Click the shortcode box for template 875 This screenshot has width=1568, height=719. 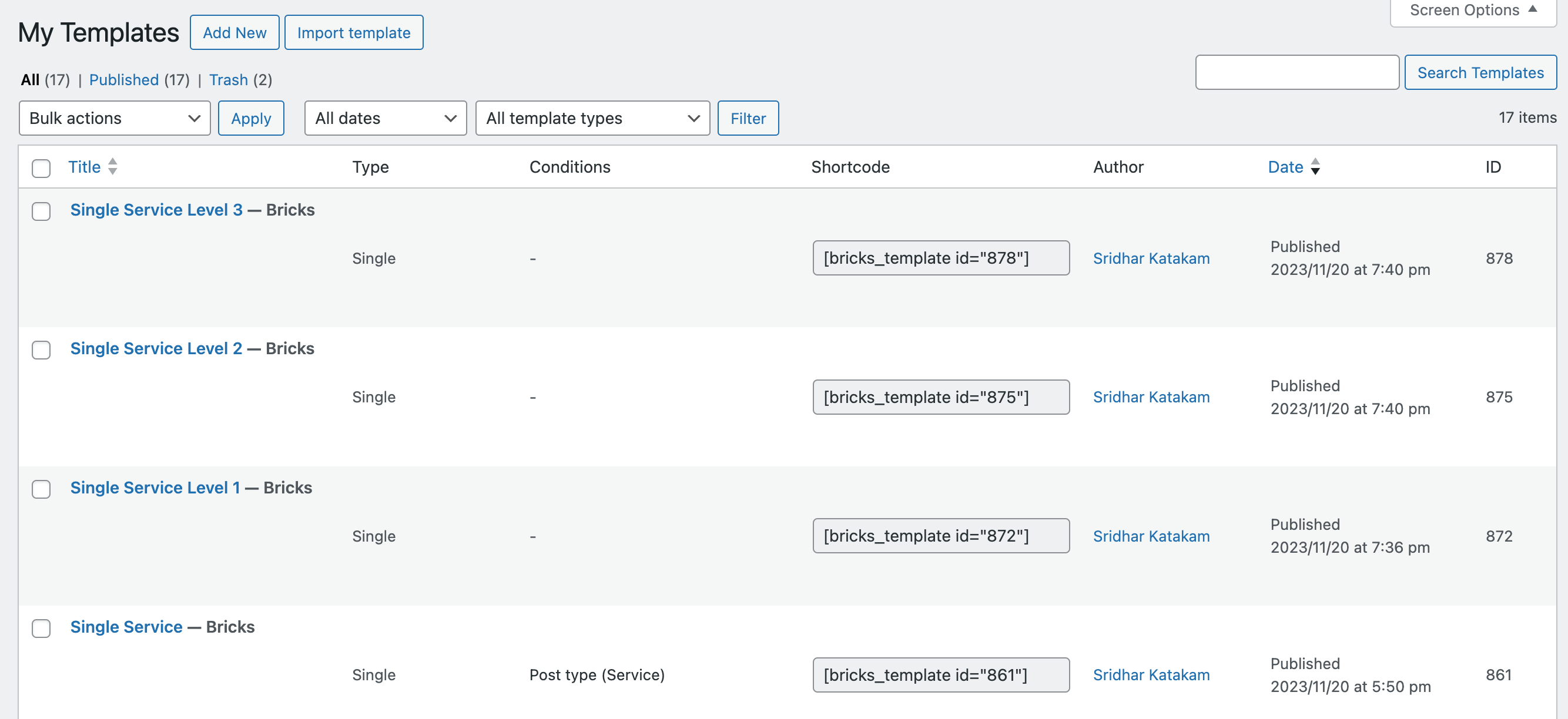[x=940, y=397]
